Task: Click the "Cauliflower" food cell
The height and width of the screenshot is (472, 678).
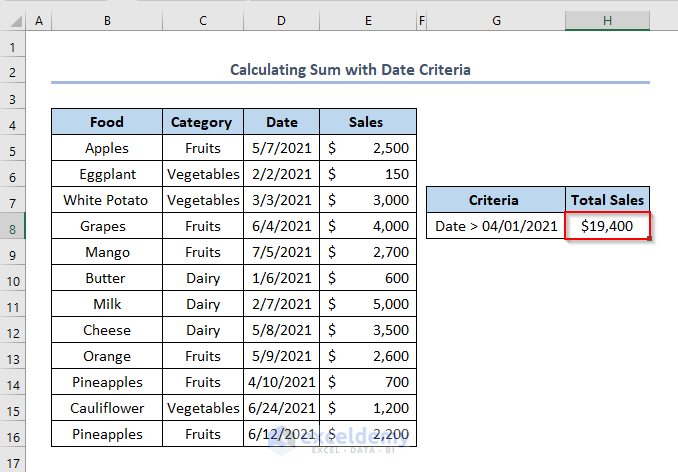Action: pyautogui.click(x=107, y=408)
